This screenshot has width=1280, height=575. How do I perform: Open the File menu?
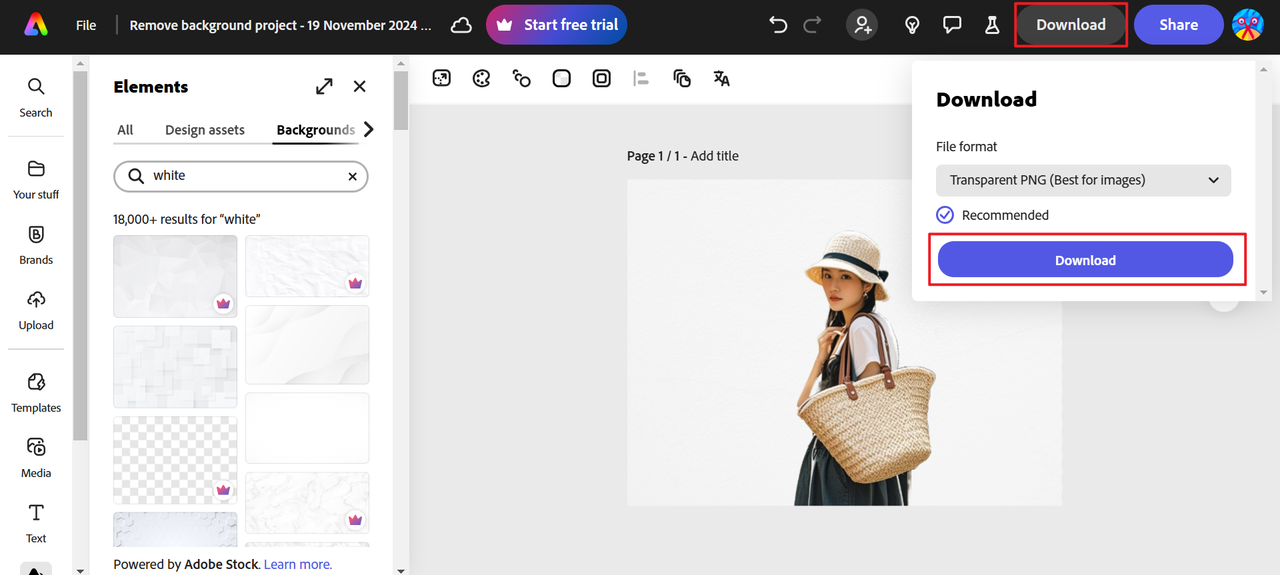pos(86,25)
